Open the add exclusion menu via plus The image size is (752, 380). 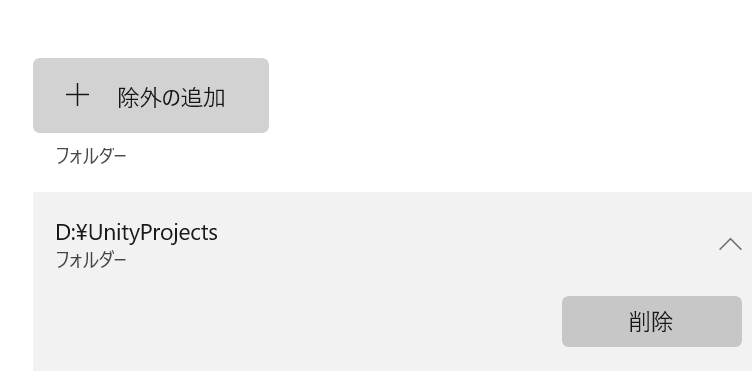77,95
